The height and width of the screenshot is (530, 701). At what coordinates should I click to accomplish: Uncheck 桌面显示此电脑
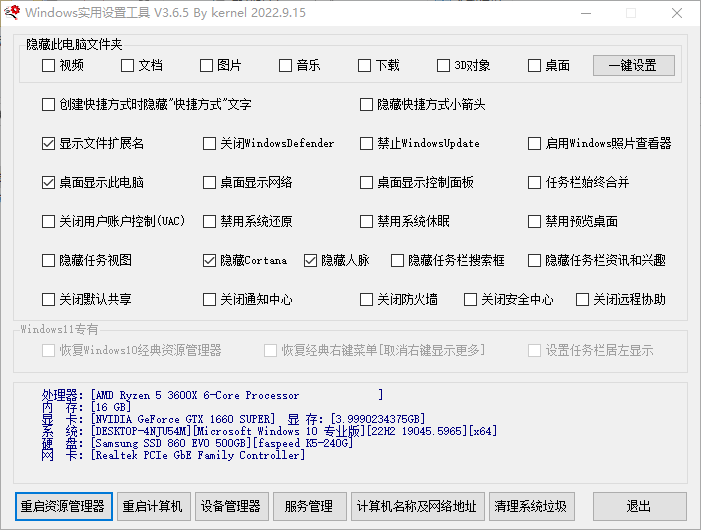pyautogui.click(x=48, y=182)
